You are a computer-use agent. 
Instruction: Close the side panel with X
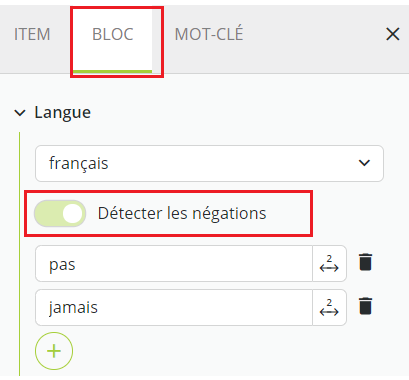coord(393,34)
